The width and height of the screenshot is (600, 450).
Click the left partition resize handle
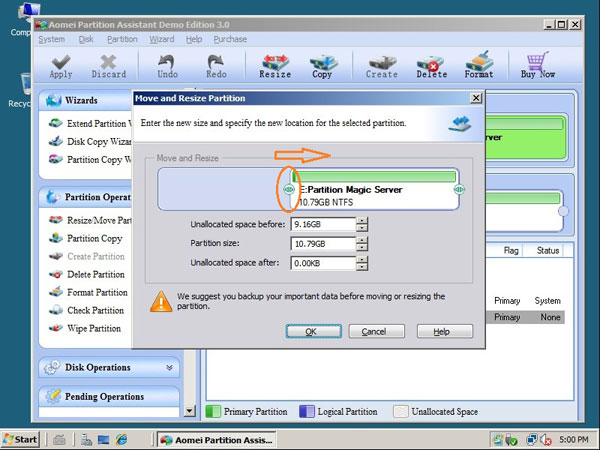(288, 188)
